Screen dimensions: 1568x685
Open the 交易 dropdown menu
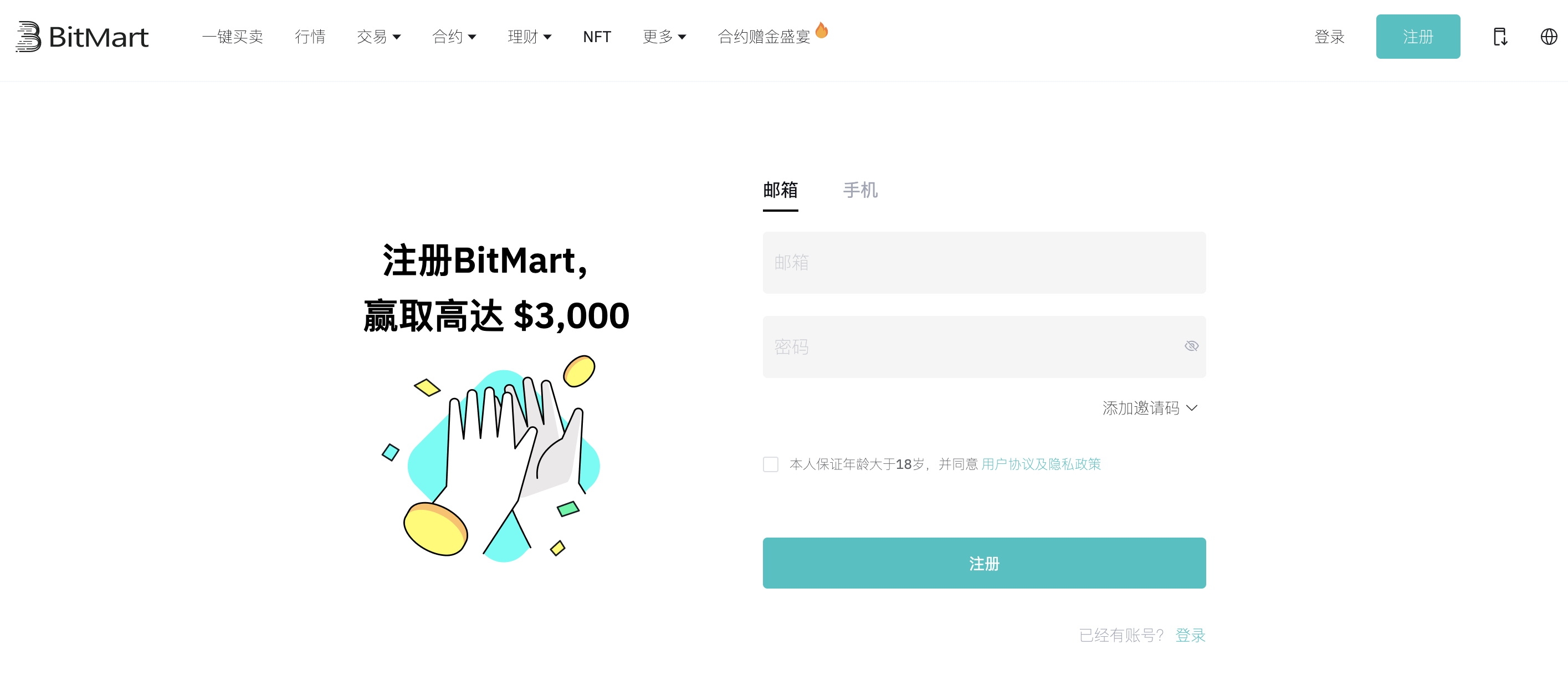point(378,37)
